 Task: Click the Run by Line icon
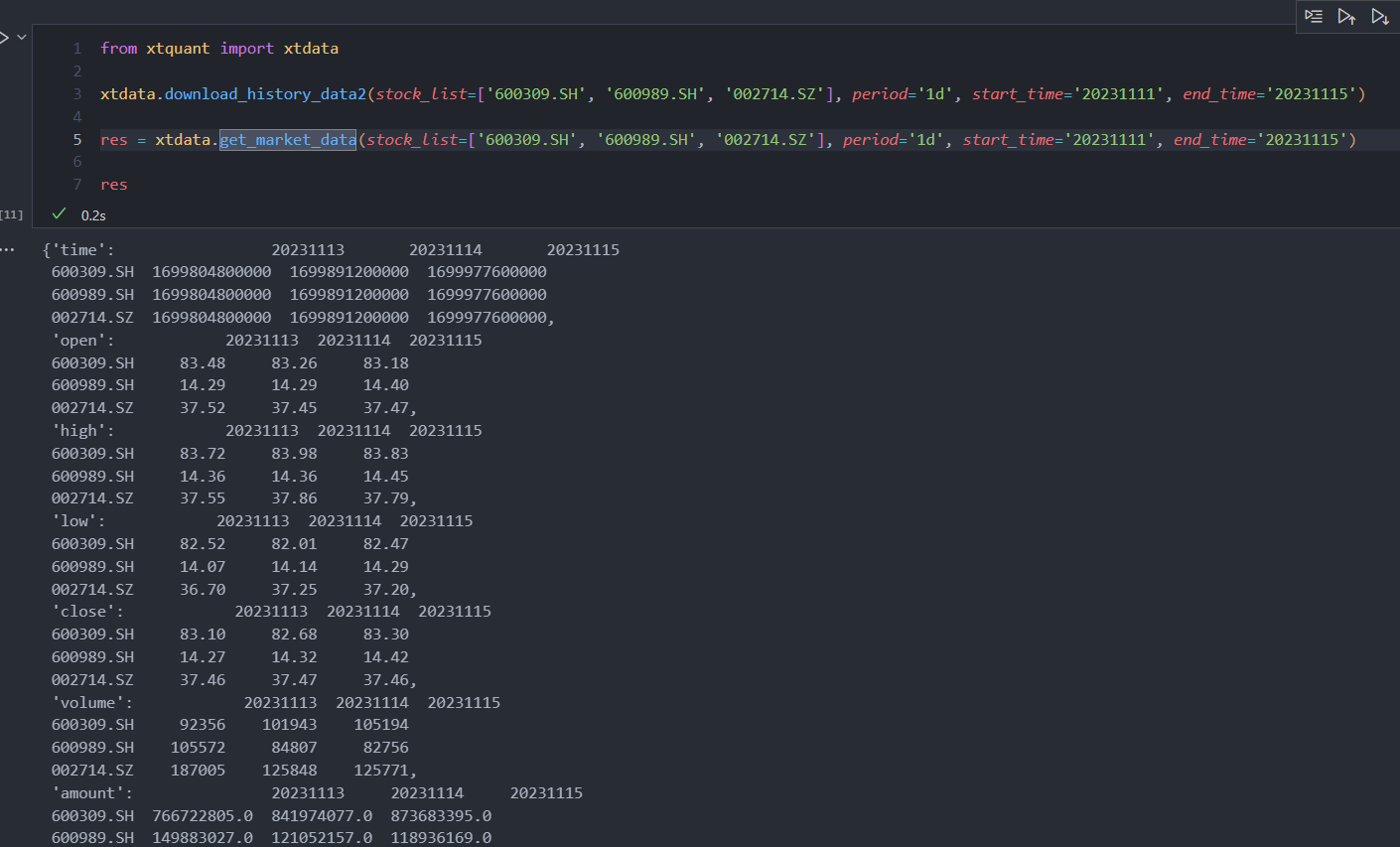pyautogui.click(x=1314, y=16)
